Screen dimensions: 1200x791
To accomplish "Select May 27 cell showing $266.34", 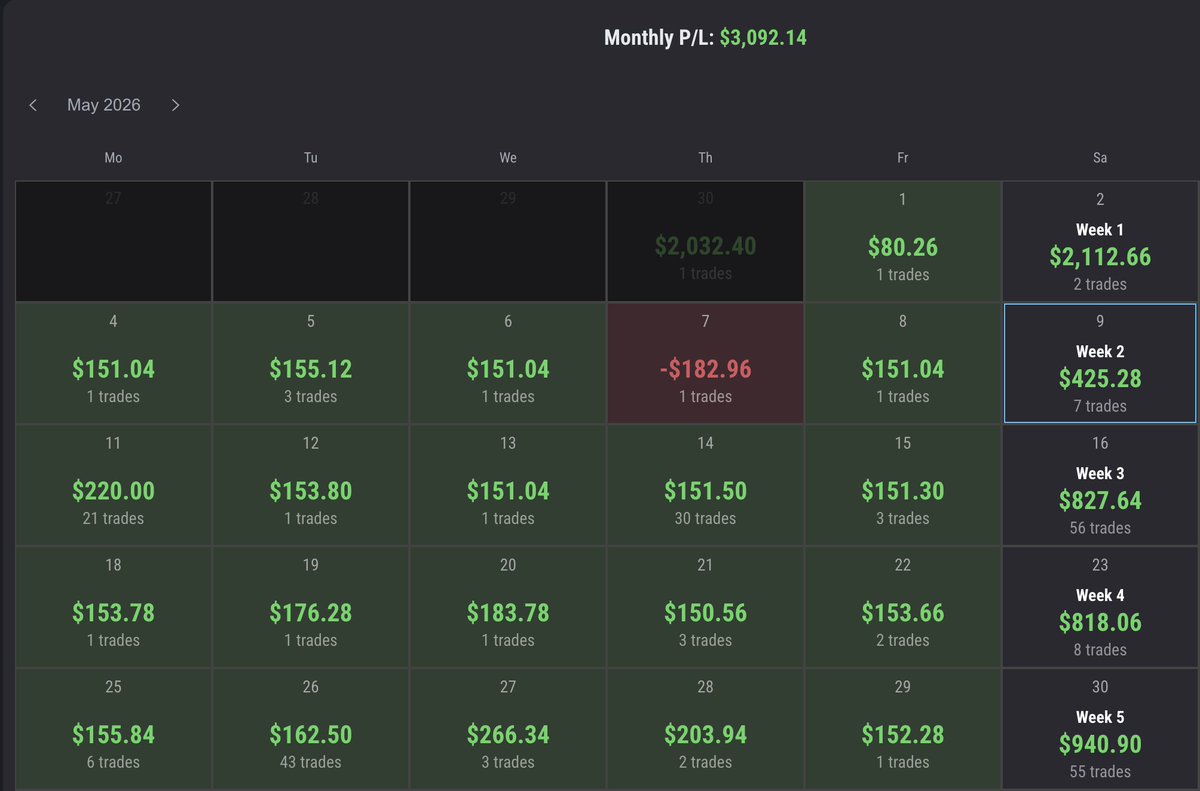I will pyautogui.click(x=508, y=729).
